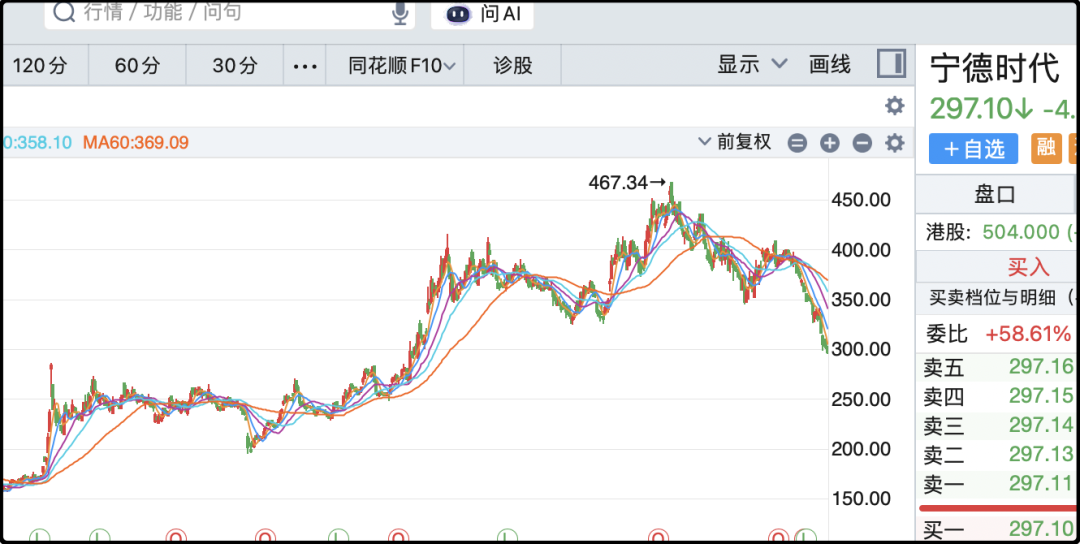Open the upper gear settings above the chart
This screenshot has width=1080, height=544.
click(x=894, y=106)
